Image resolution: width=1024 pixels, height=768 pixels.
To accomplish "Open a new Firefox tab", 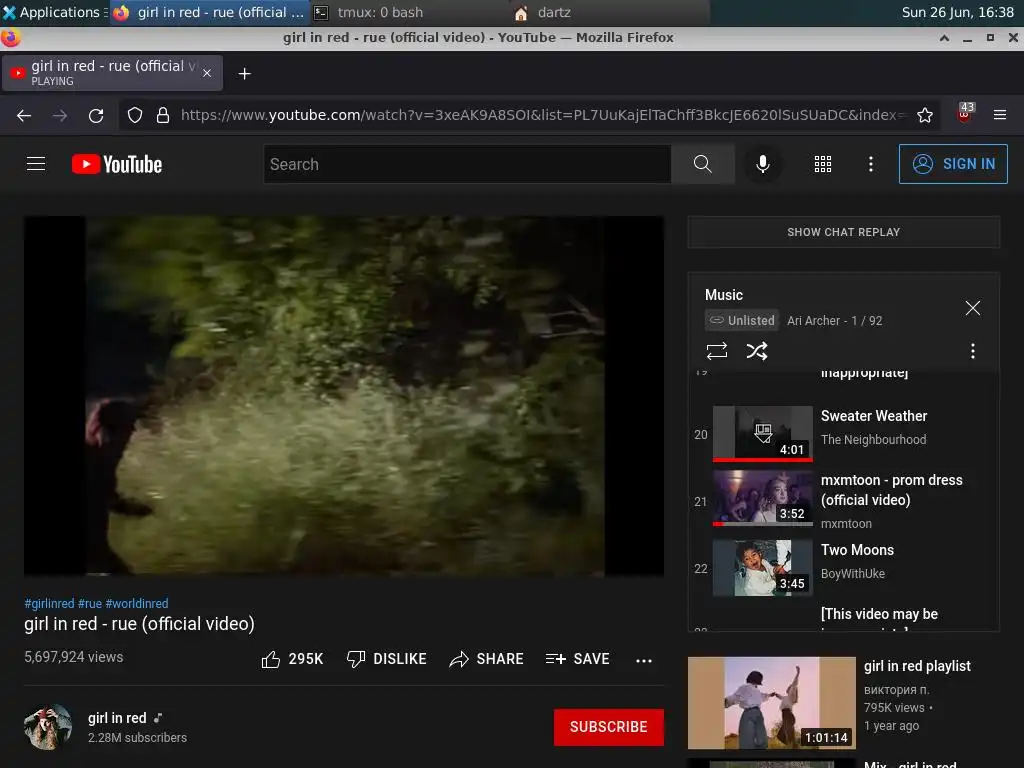I will (x=244, y=74).
